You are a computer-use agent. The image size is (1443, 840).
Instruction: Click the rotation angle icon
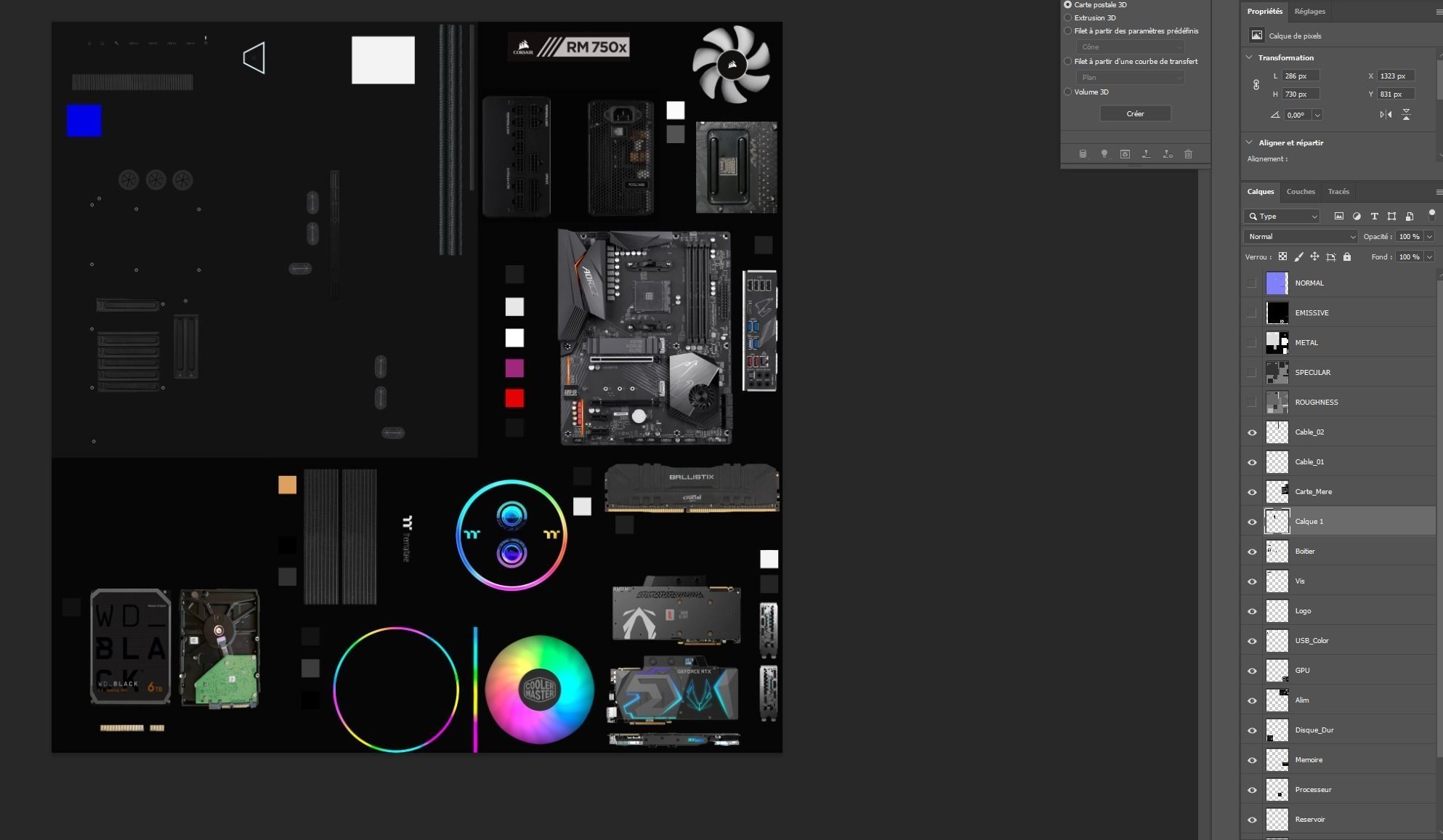(x=1275, y=115)
